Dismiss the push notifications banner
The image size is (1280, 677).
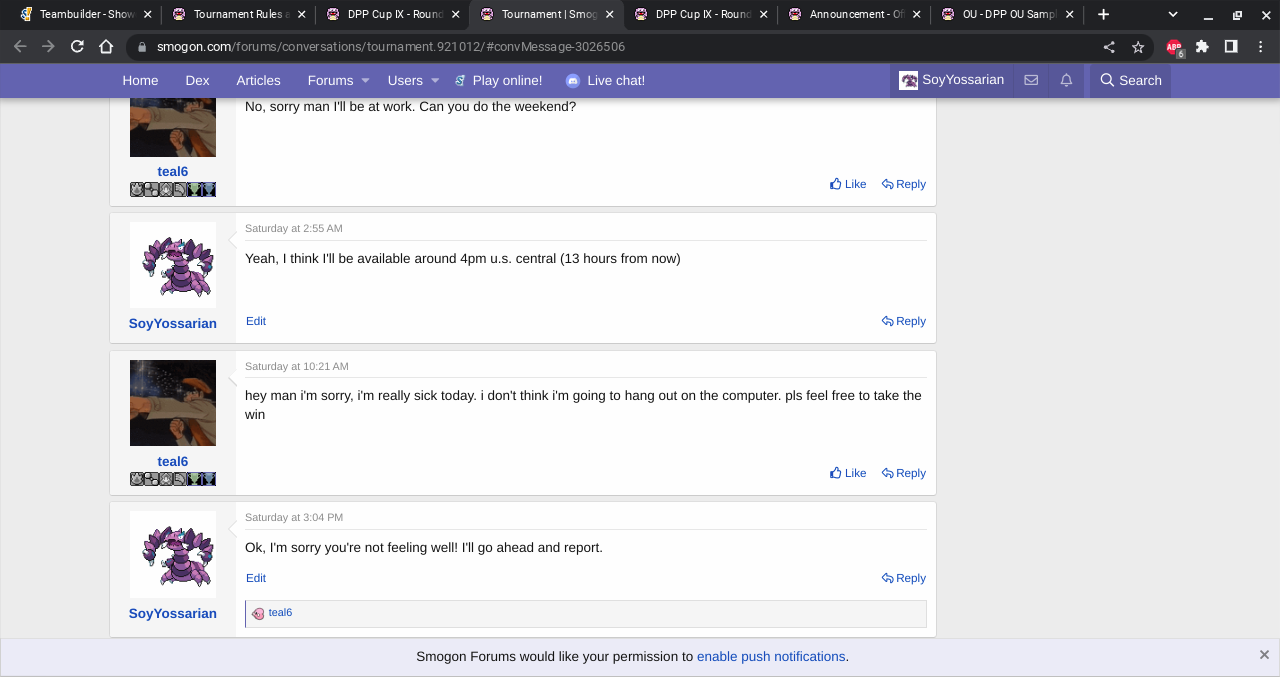click(1264, 655)
